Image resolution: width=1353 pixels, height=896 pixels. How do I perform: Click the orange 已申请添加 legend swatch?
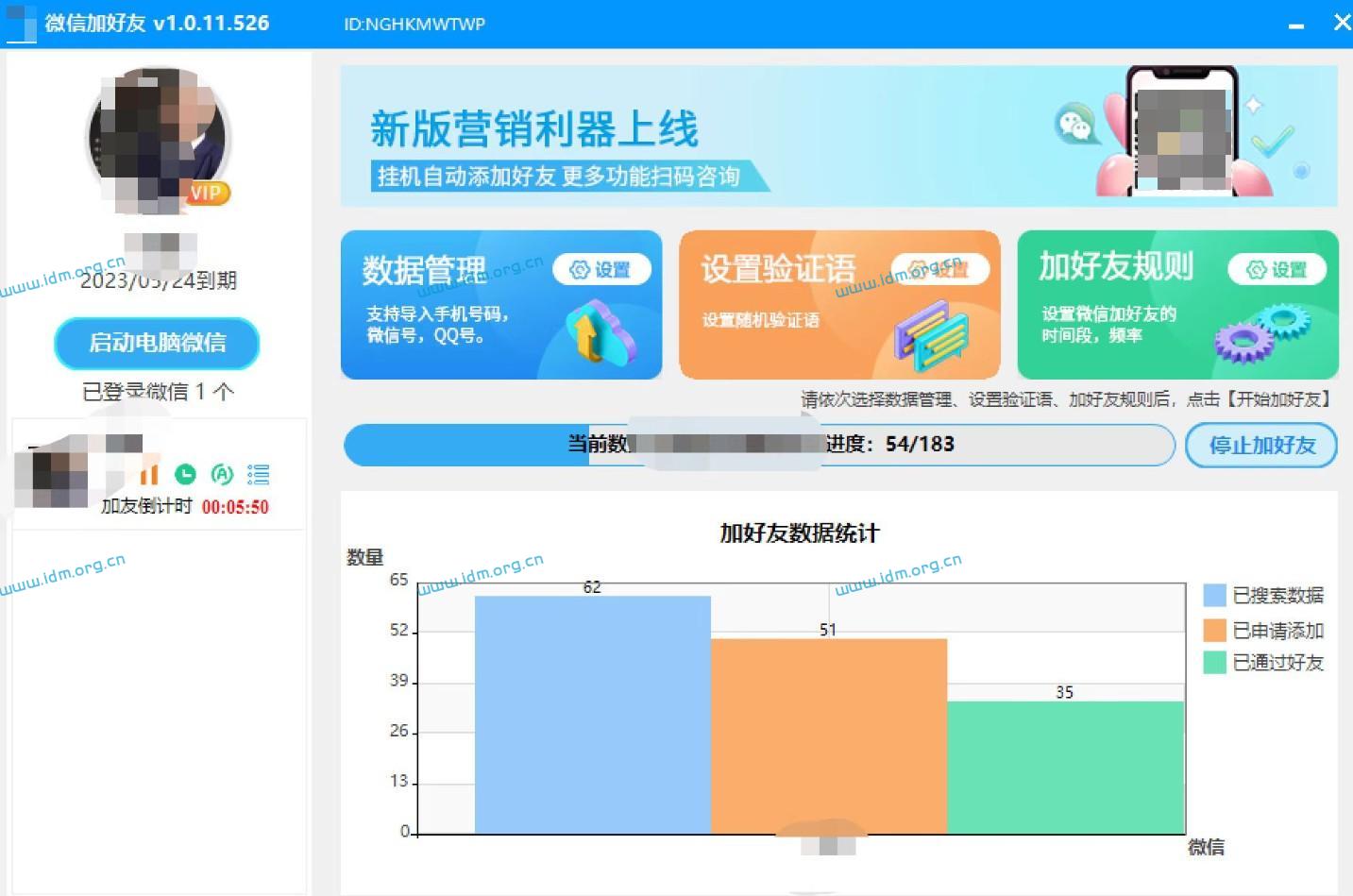pyautogui.click(x=1214, y=630)
